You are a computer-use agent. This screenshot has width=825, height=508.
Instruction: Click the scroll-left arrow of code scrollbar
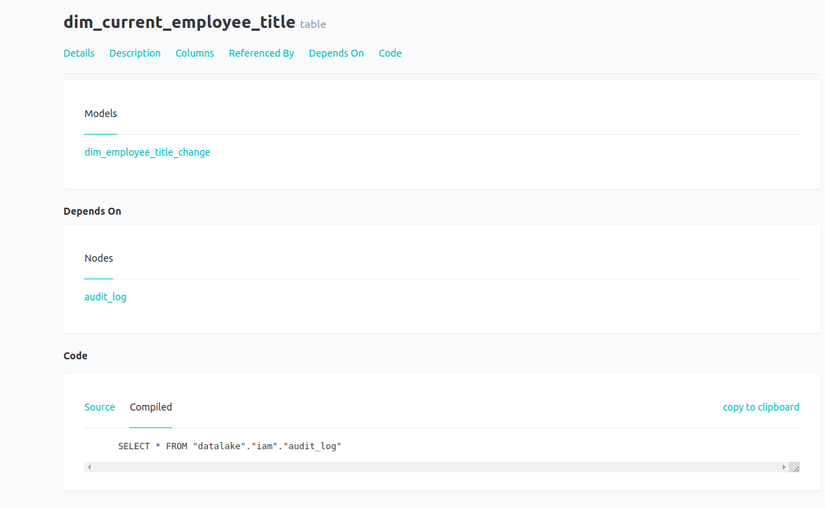[x=89, y=467]
